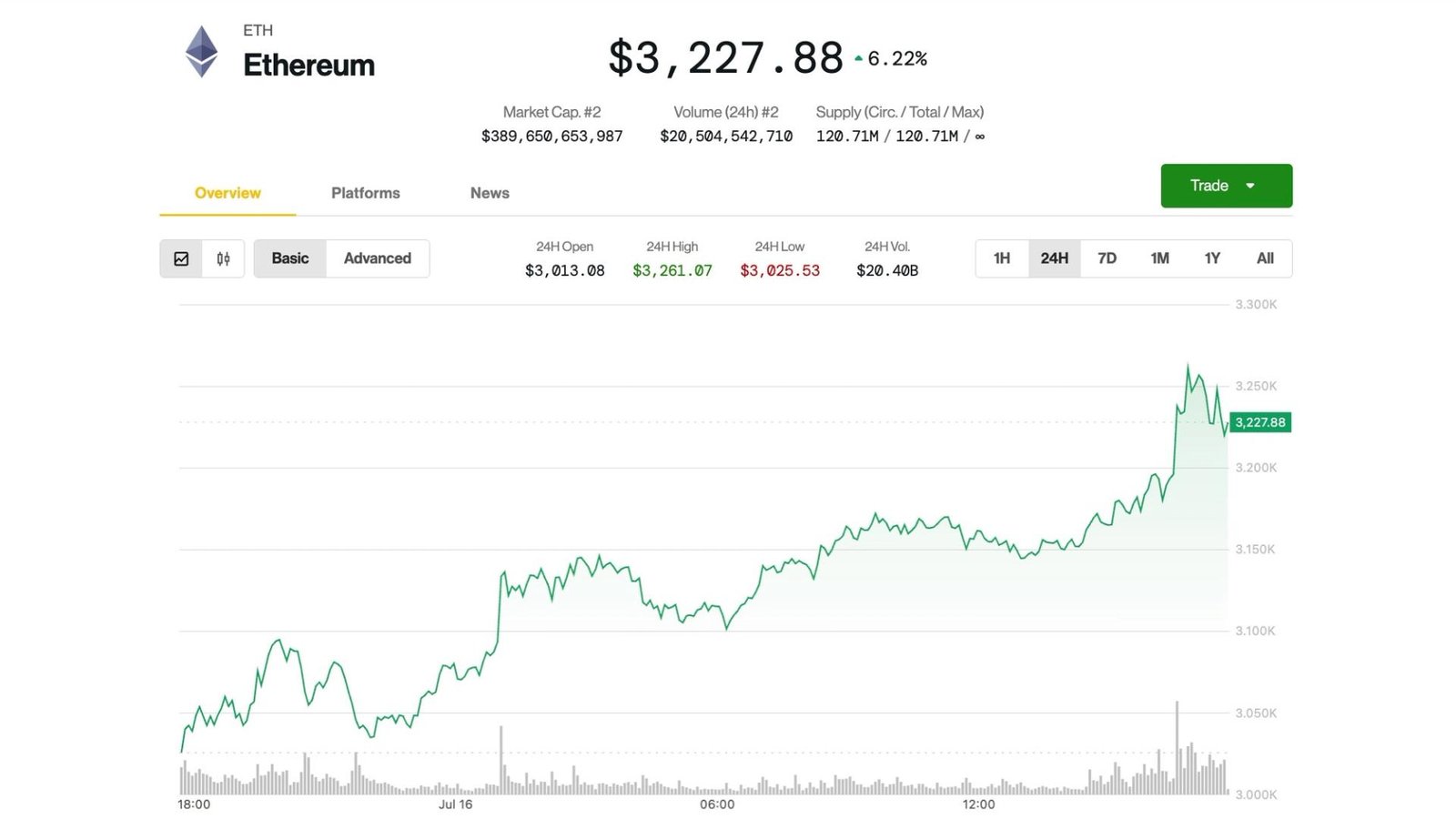Switch to the News tab
Screen dimensions: 1456x819
(x=490, y=193)
